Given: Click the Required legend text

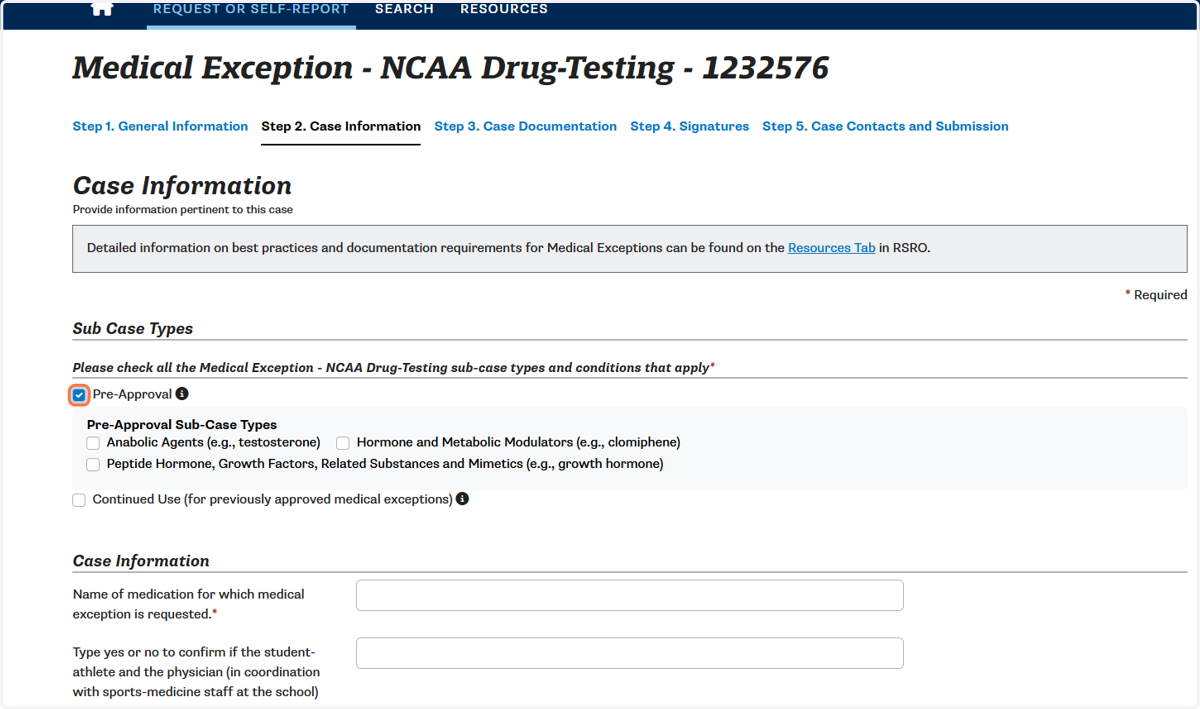Looking at the screenshot, I should tap(1156, 295).
